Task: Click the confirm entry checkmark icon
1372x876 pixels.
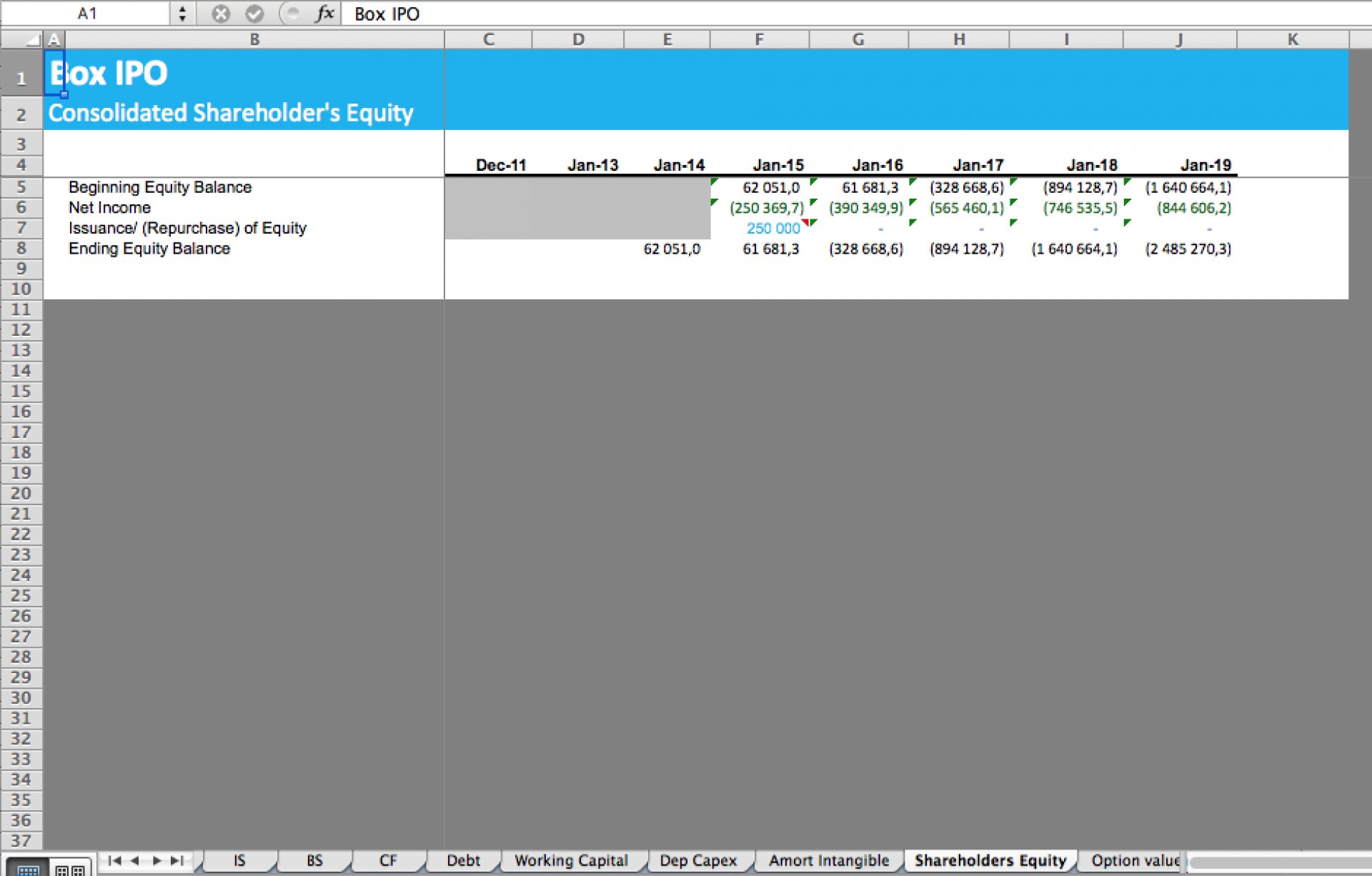Action: (254, 14)
